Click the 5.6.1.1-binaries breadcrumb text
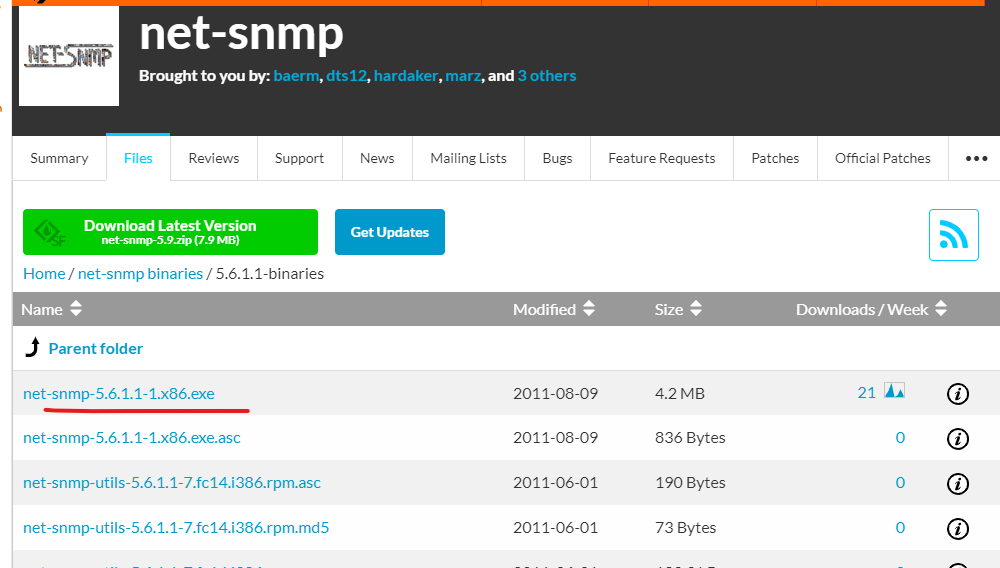1000x568 pixels. 270,273
